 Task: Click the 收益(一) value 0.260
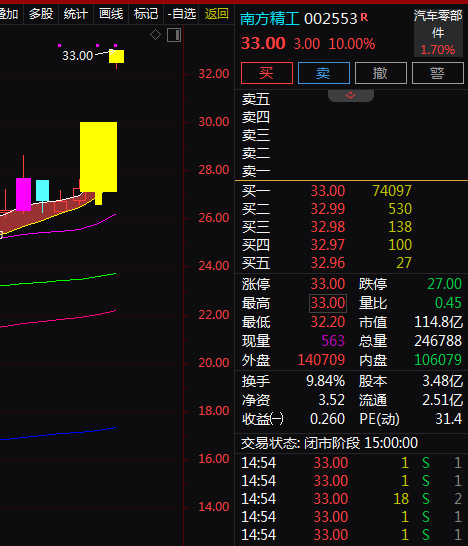click(327, 419)
